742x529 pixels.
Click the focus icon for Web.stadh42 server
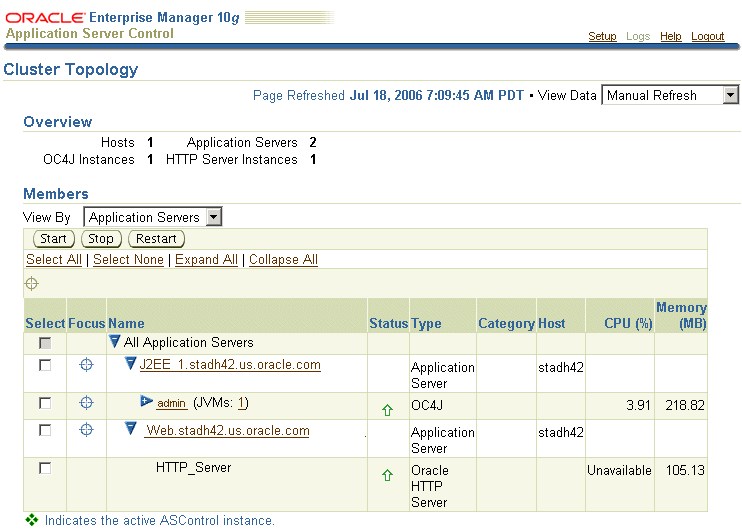click(x=86, y=430)
